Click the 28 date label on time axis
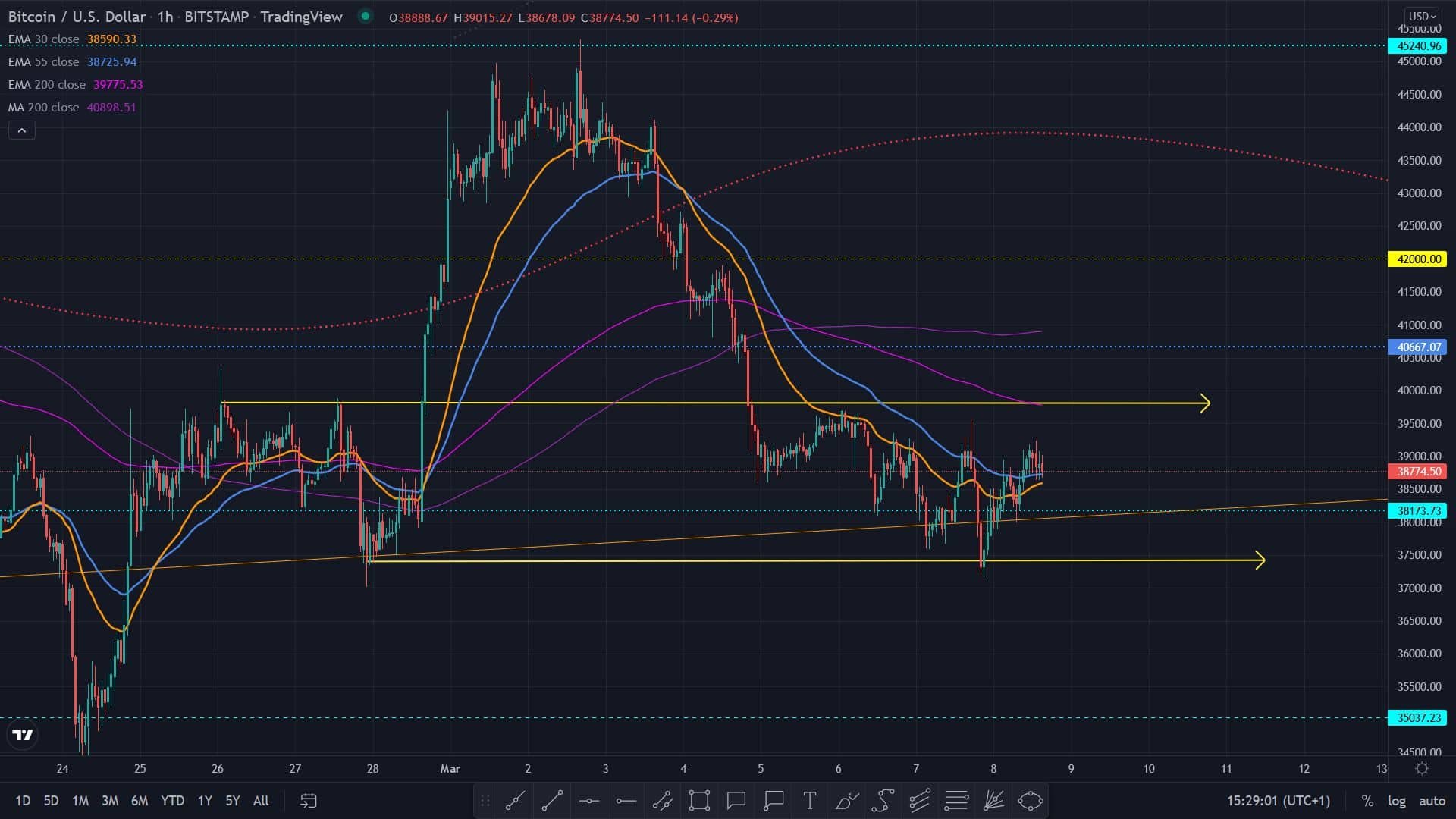The image size is (1456, 819). point(372,768)
